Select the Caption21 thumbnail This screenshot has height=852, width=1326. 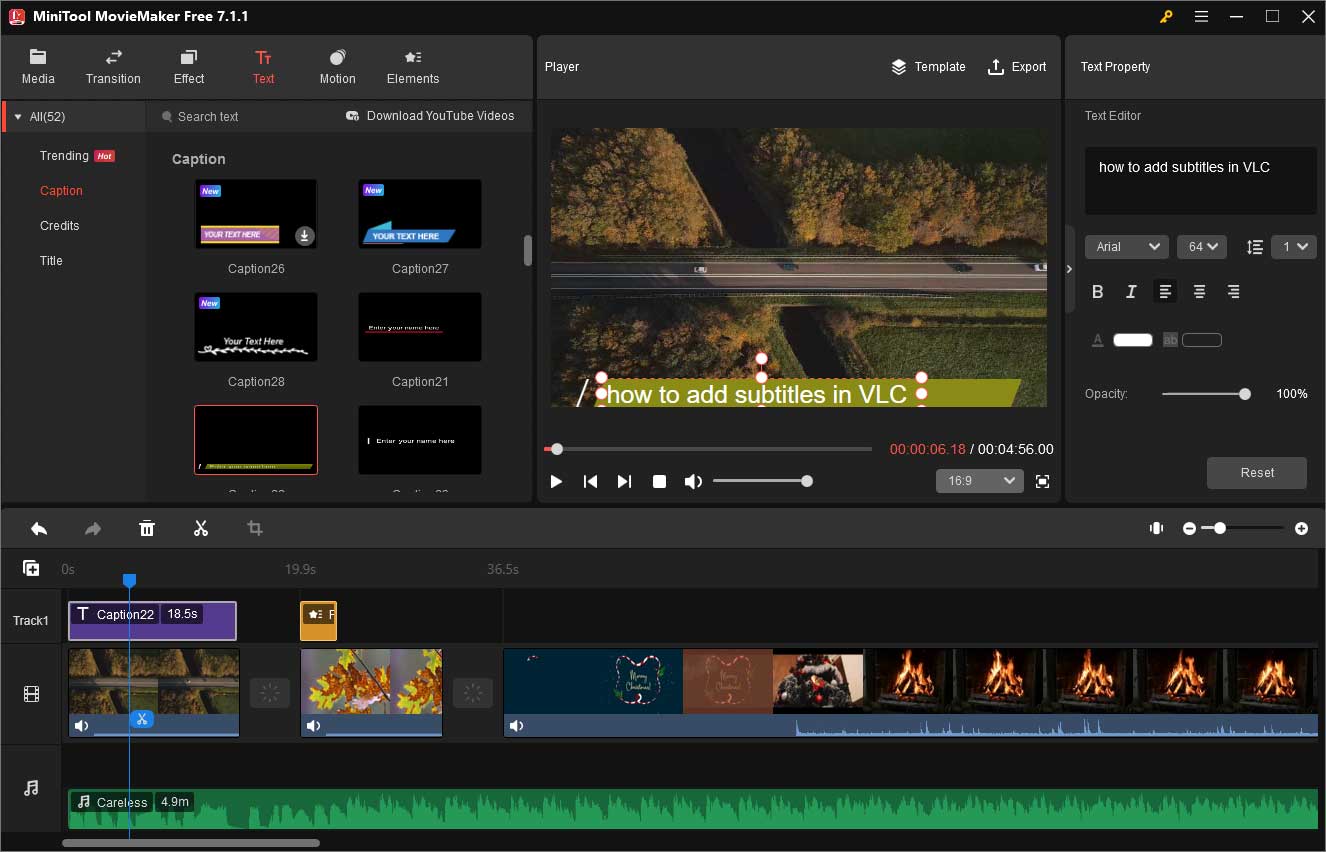coord(420,327)
